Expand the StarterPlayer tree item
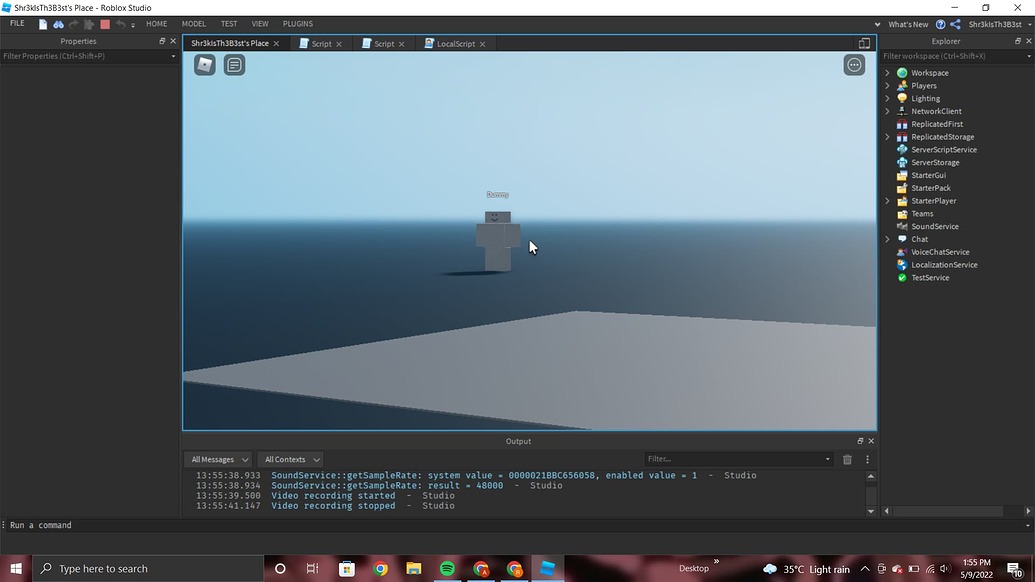1035x582 pixels. [886, 200]
